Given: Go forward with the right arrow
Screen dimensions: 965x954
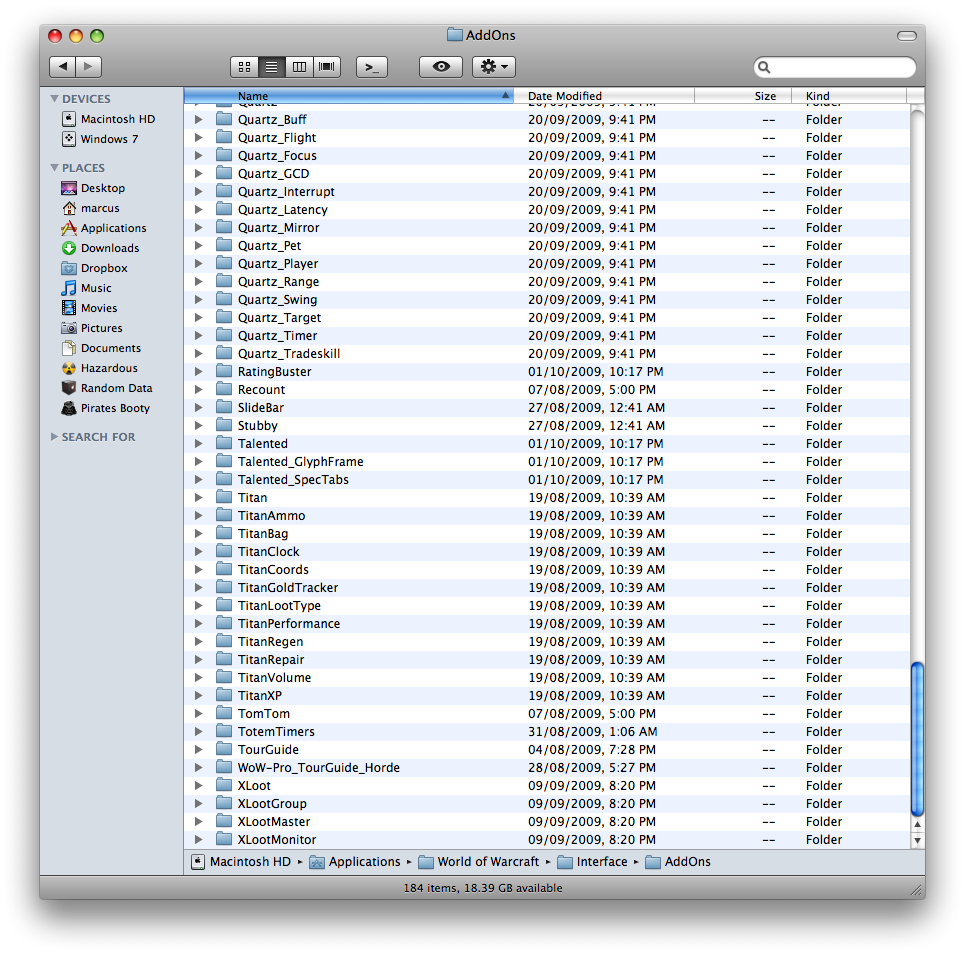Looking at the screenshot, I should click(x=89, y=66).
